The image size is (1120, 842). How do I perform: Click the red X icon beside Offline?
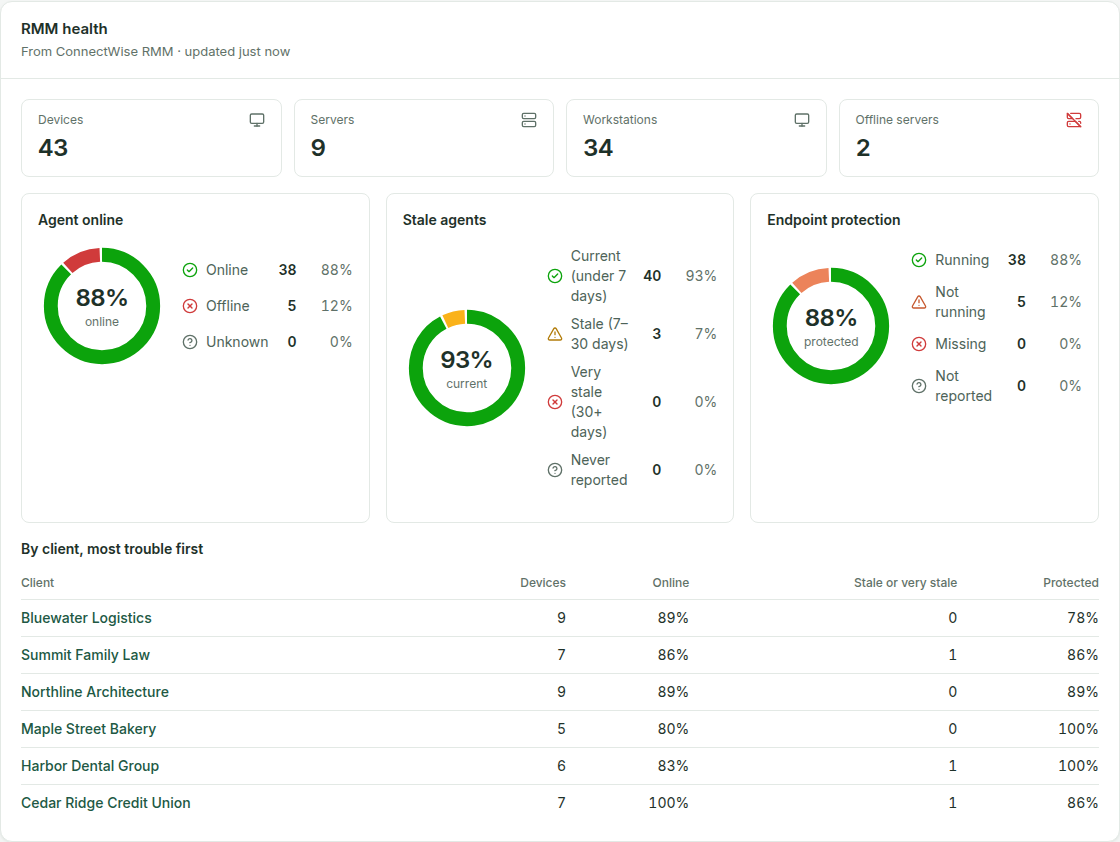[x=190, y=306]
